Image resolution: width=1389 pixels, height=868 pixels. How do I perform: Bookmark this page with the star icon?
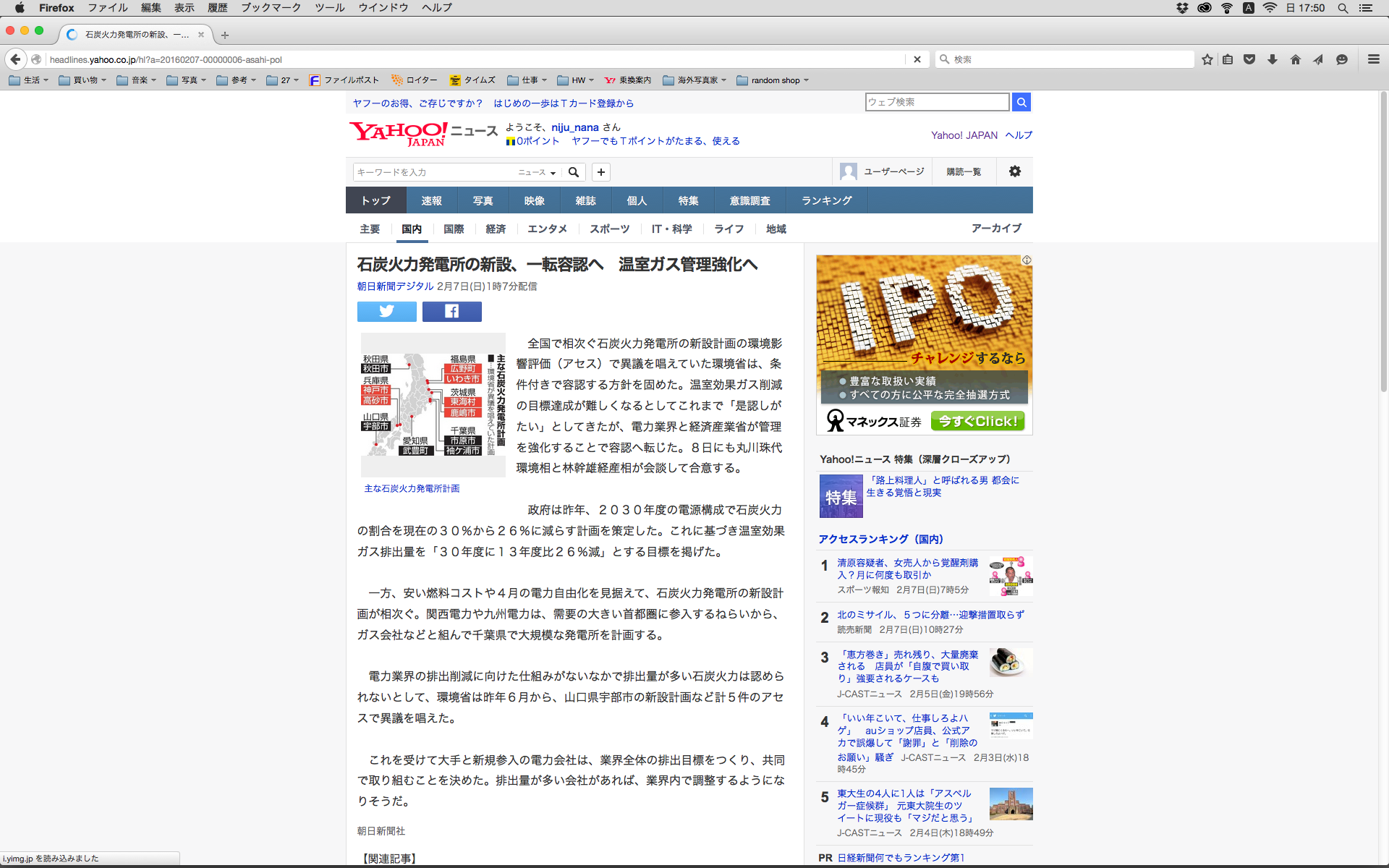click(x=1207, y=59)
